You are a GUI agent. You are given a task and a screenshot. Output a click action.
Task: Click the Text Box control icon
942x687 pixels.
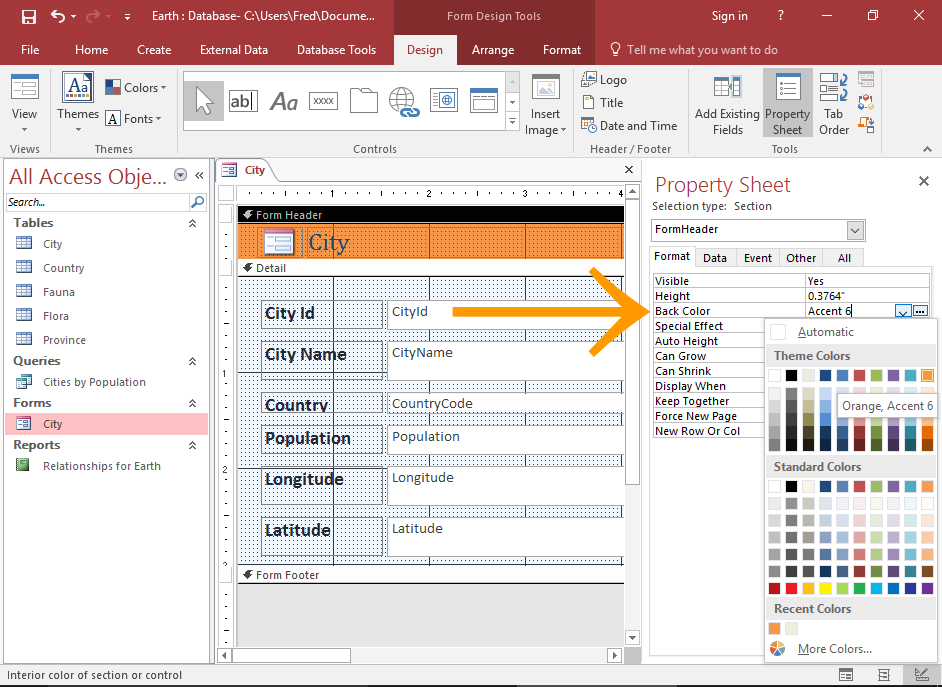tap(243, 101)
